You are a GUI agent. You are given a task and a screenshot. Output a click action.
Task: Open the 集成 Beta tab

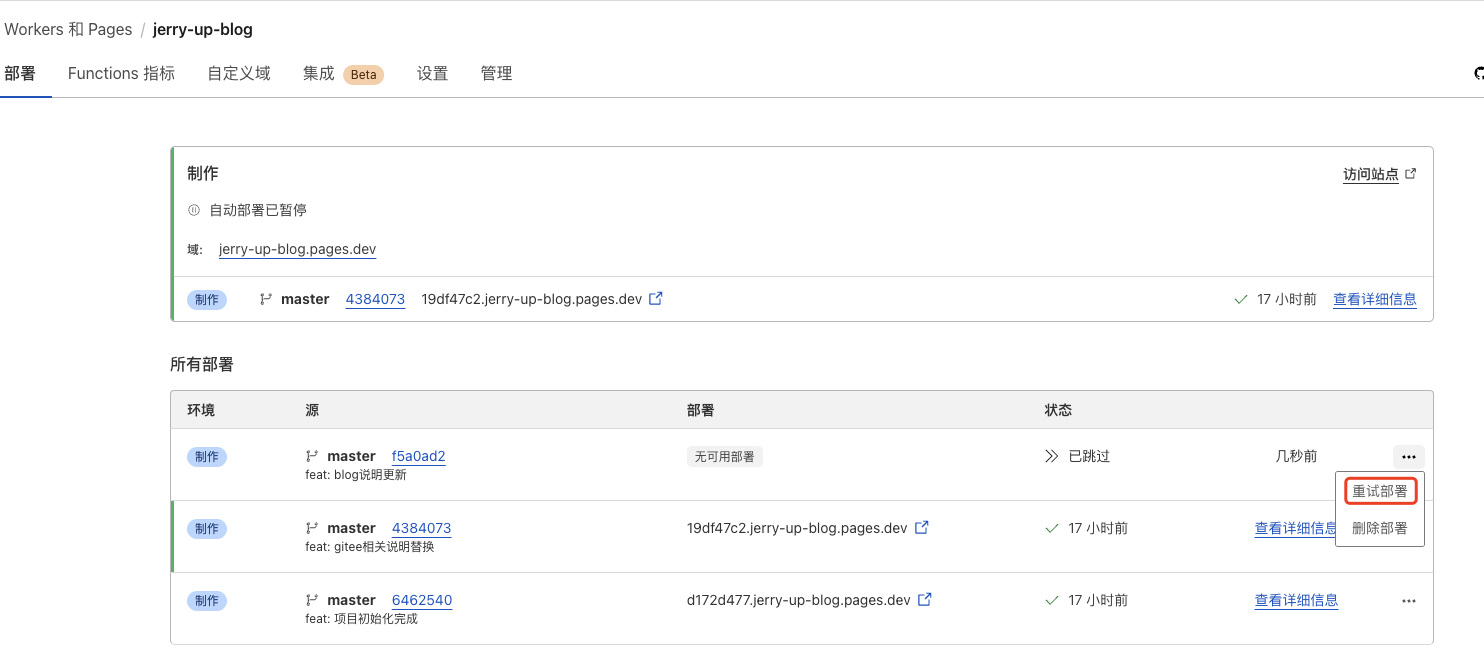(343, 74)
